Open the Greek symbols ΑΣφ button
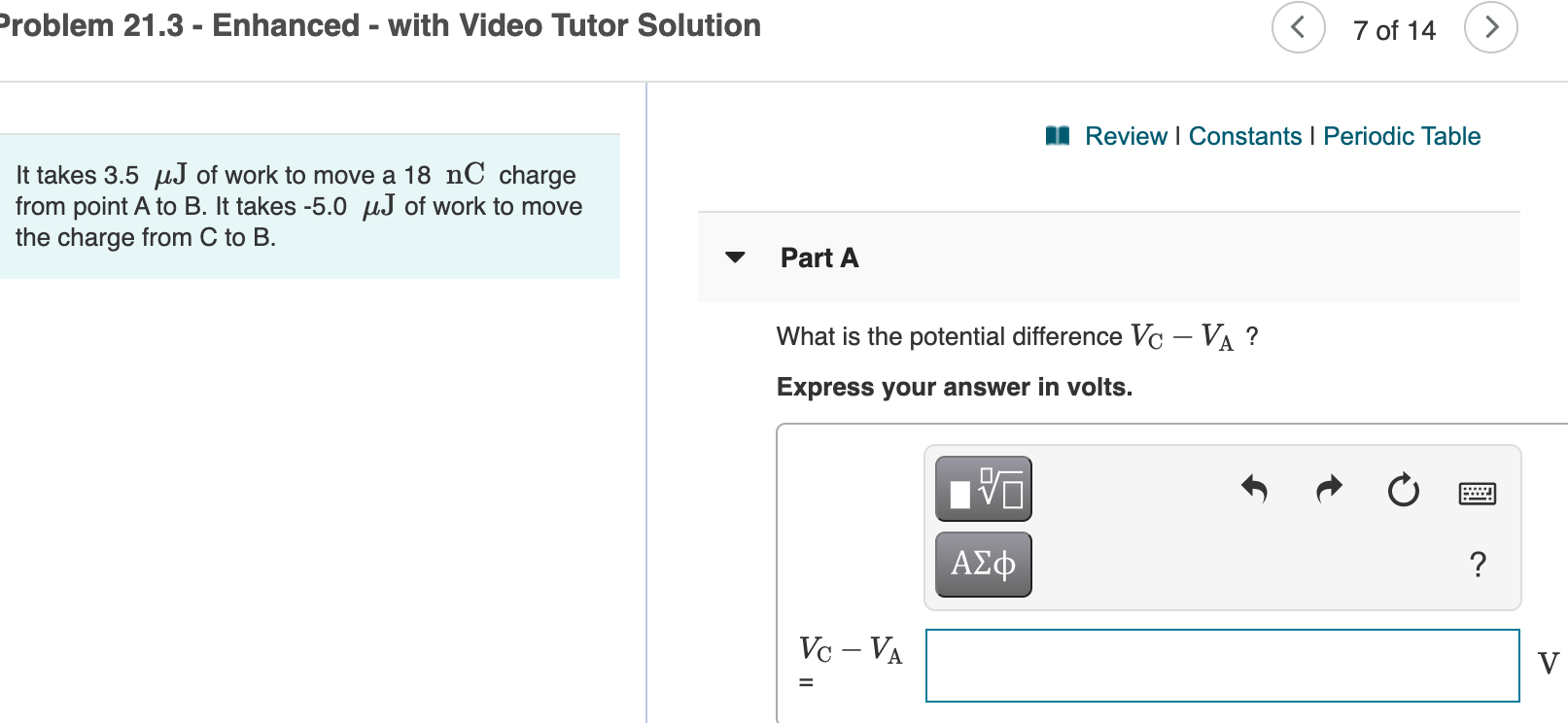This screenshot has height=723, width=1568. coord(983,565)
